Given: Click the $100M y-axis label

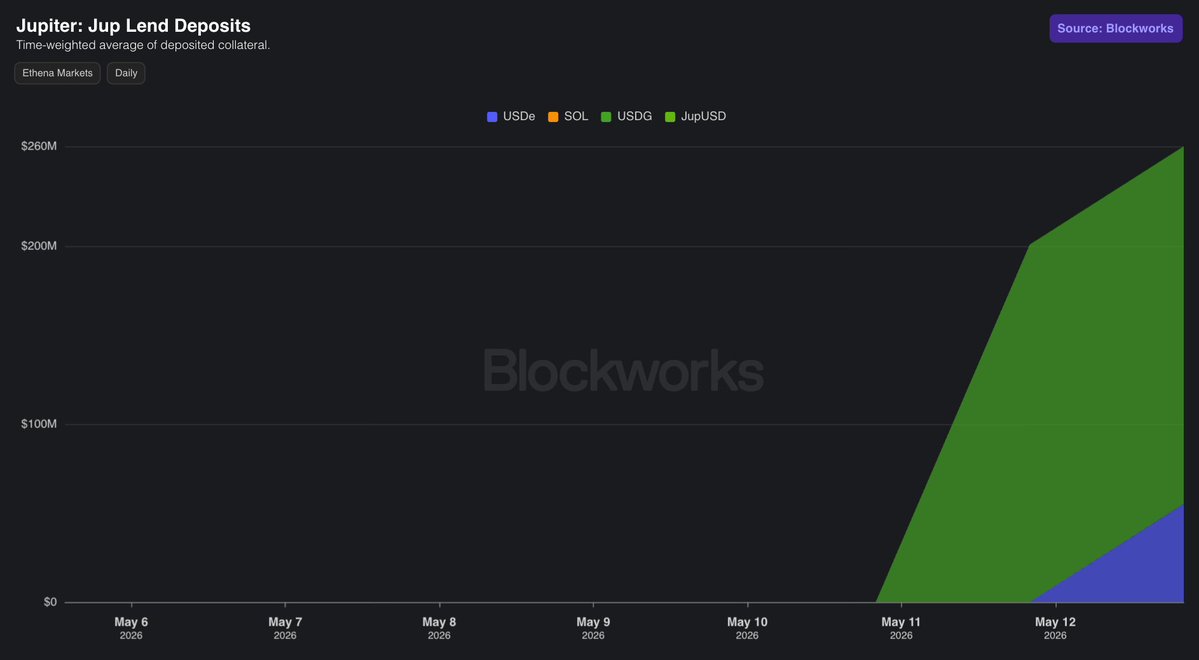Looking at the screenshot, I should point(39,424).
